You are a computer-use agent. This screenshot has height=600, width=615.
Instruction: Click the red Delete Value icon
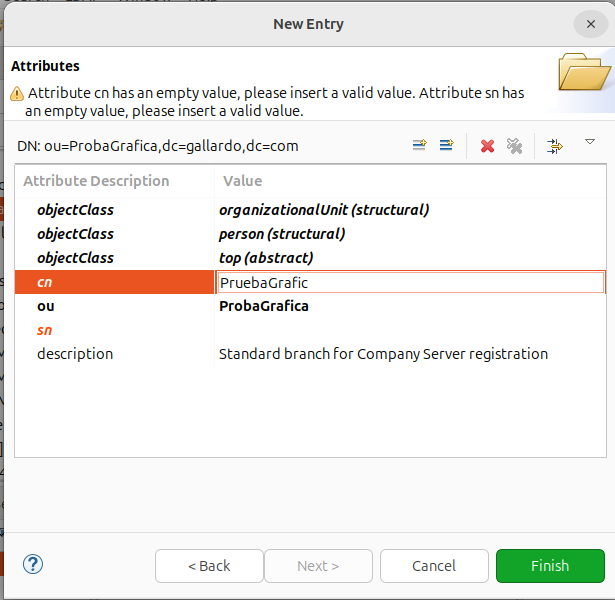[487, 146]
